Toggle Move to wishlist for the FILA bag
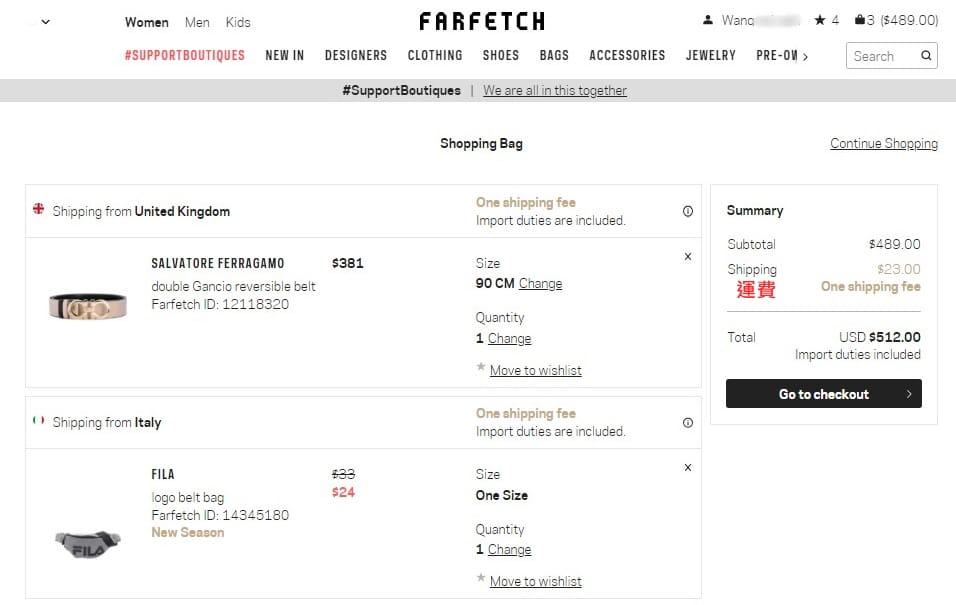This screenshot has height=605, width=956. coord(536,581)
